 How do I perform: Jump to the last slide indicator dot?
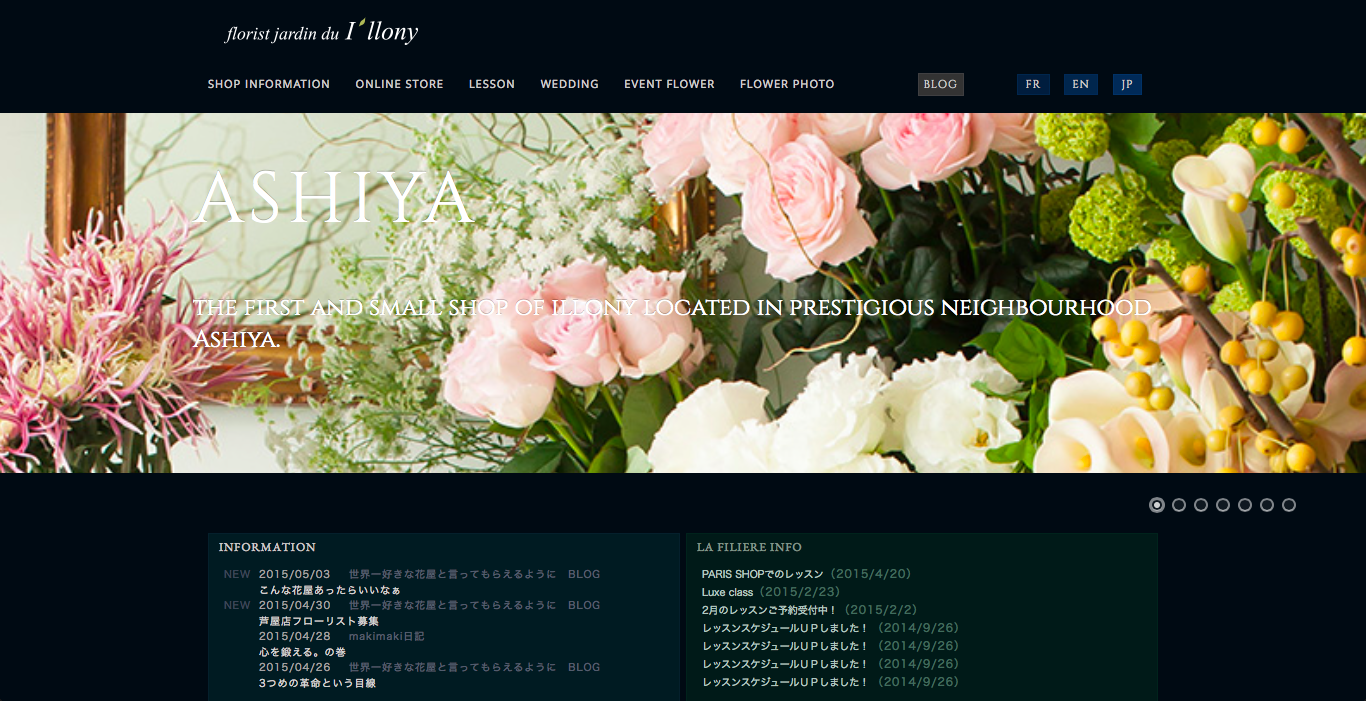(1289, 505)
